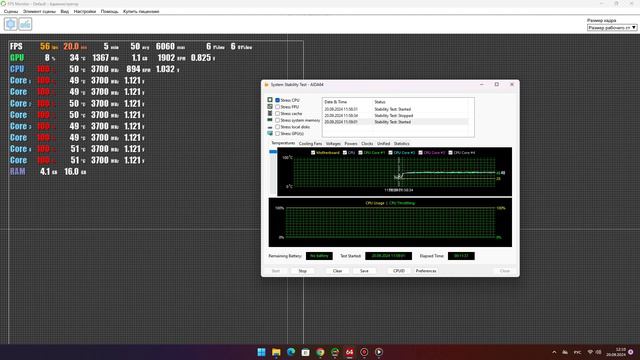Launch Microsoft Edge from the taskbar
The width and height of the screenshot is (640, 360).
click(x=291, y=352)
